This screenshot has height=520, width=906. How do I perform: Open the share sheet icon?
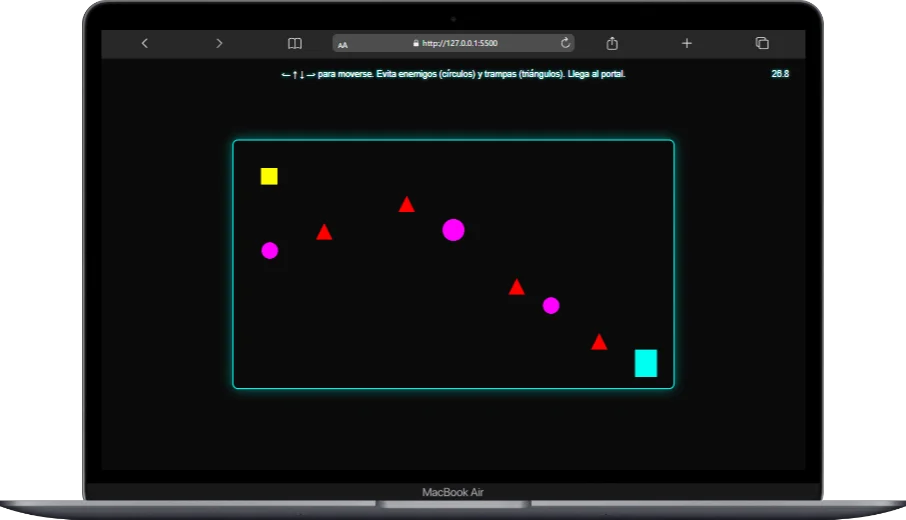tap(612, 43)
